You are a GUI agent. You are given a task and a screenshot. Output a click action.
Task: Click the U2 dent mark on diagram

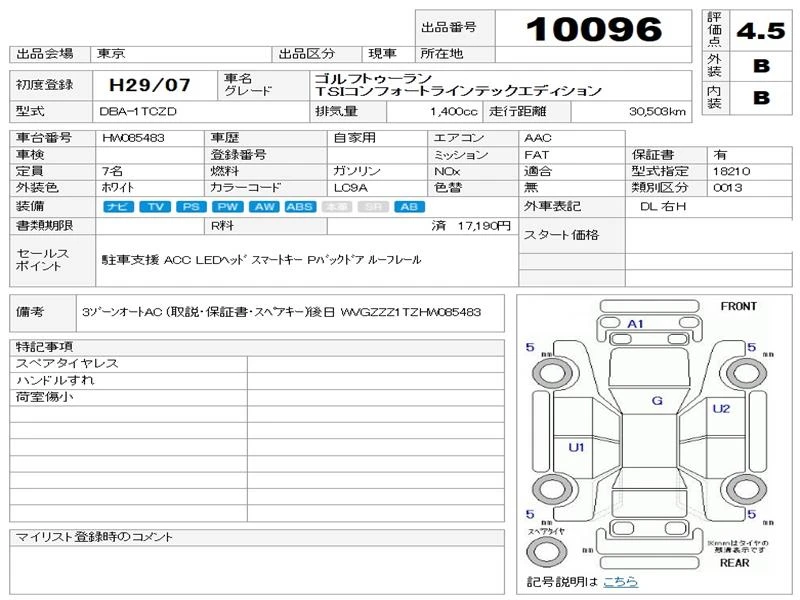pyautogui.click(x=721, y=409)
